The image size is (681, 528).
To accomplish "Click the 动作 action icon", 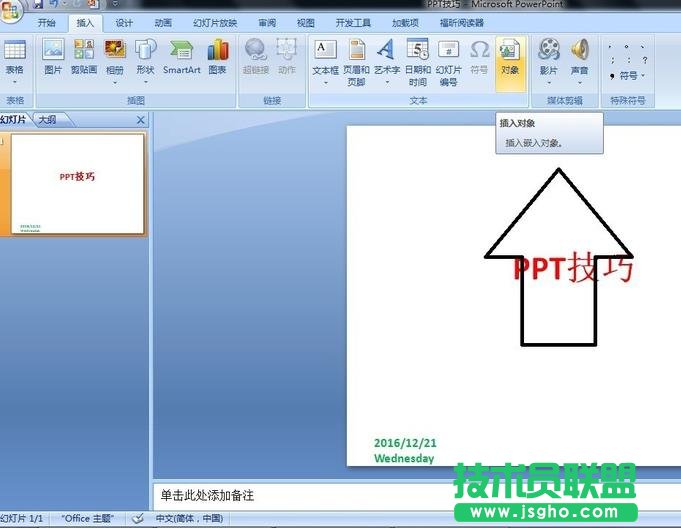I will coord(286,50).
